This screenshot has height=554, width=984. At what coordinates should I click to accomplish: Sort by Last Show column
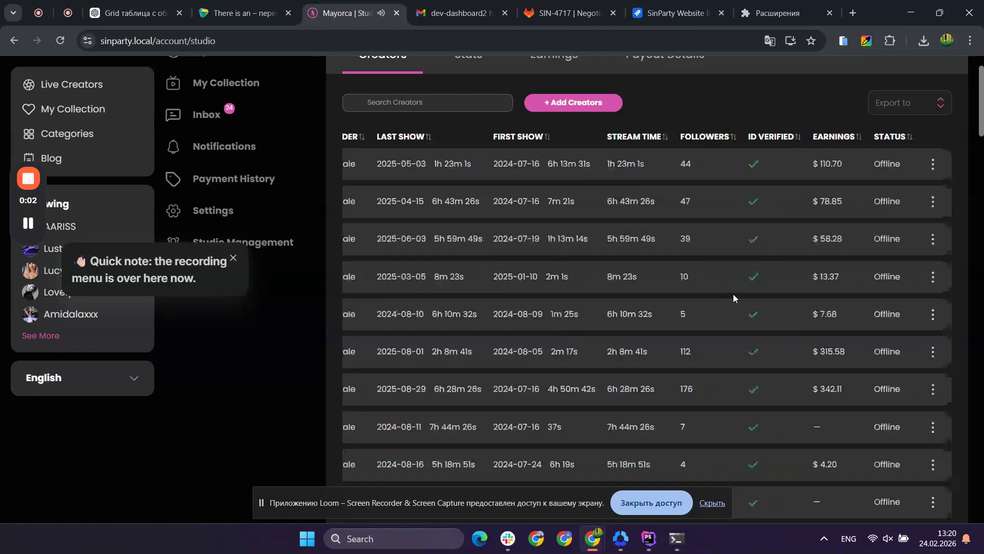[404, 137]
